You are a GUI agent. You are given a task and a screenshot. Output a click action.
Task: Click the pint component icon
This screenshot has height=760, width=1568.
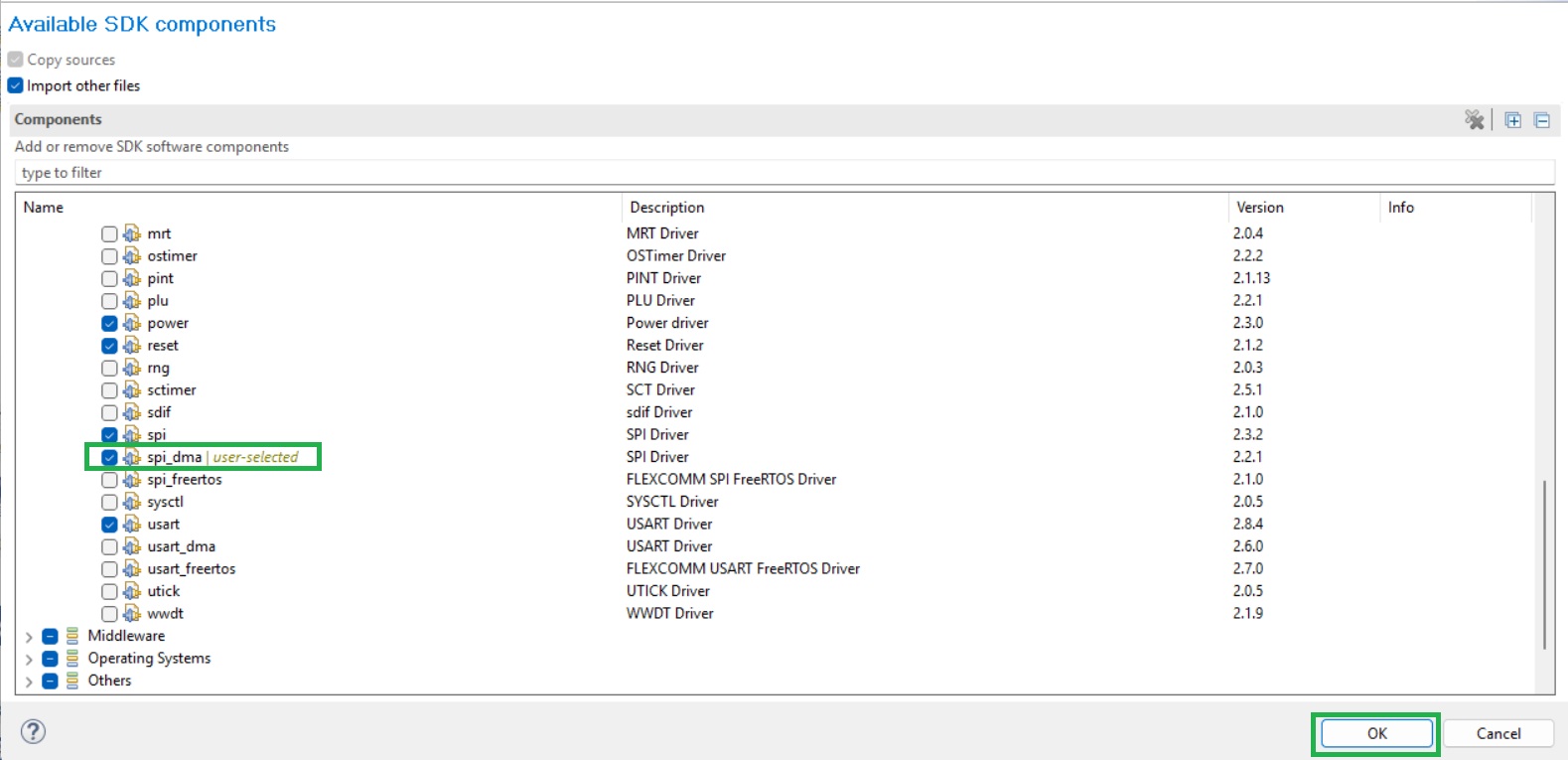click(132, 278)
